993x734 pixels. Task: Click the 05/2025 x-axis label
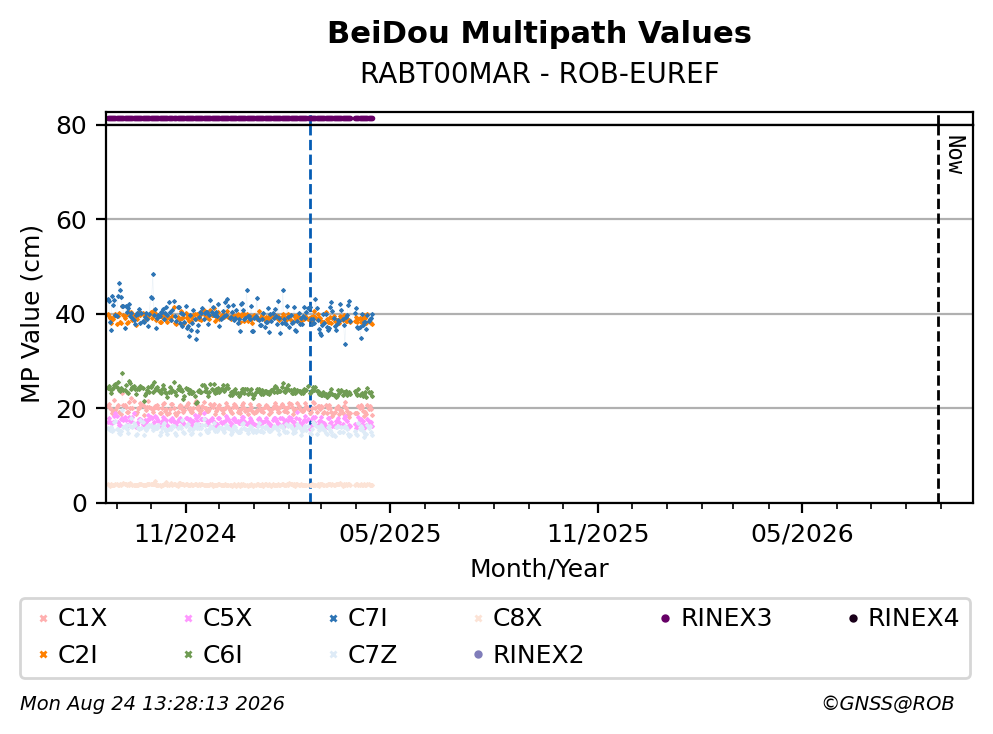click(x=390, y=534)
